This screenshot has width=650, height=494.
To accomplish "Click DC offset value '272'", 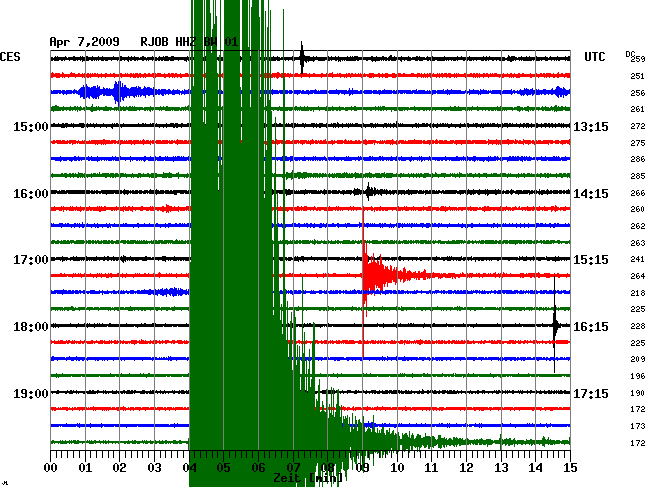I will (638, 126).
